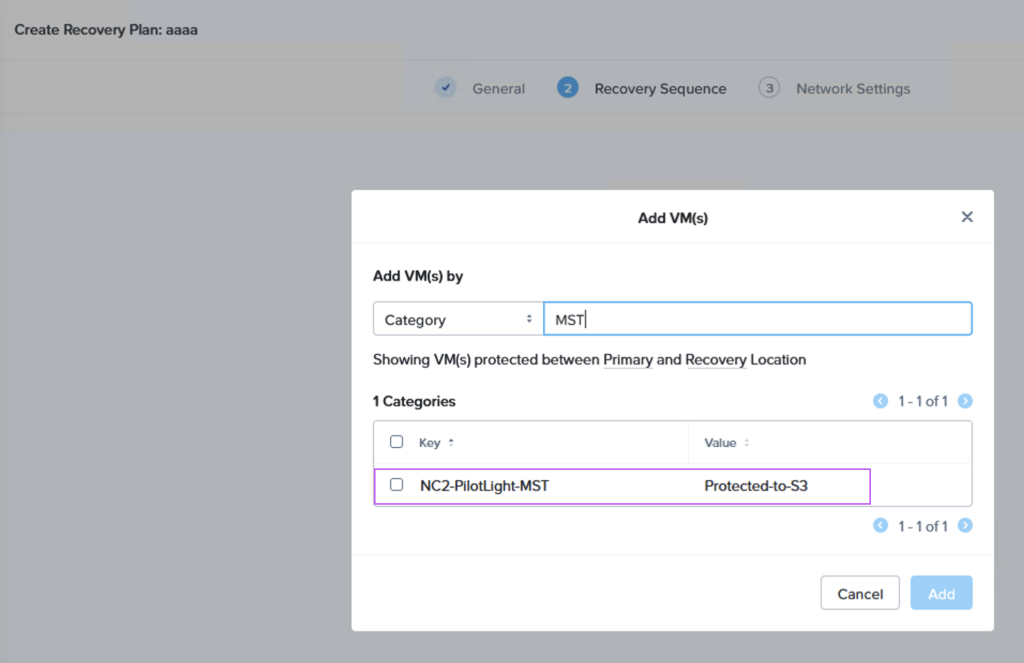
Task: Select the Protected-to-S3 value cell
Action: [756, 486]
